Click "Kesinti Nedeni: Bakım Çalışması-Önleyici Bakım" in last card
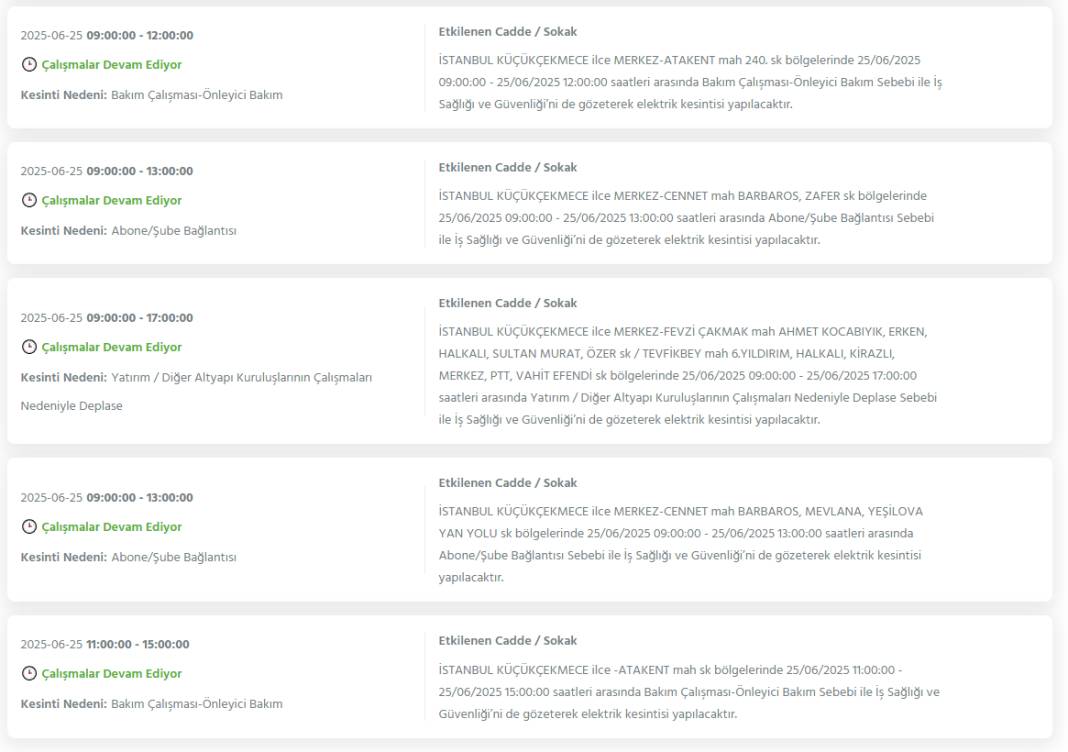Image resolution: width=1068 pixels, height=752 pixels. pyautogui.click(x=151, y=704)
